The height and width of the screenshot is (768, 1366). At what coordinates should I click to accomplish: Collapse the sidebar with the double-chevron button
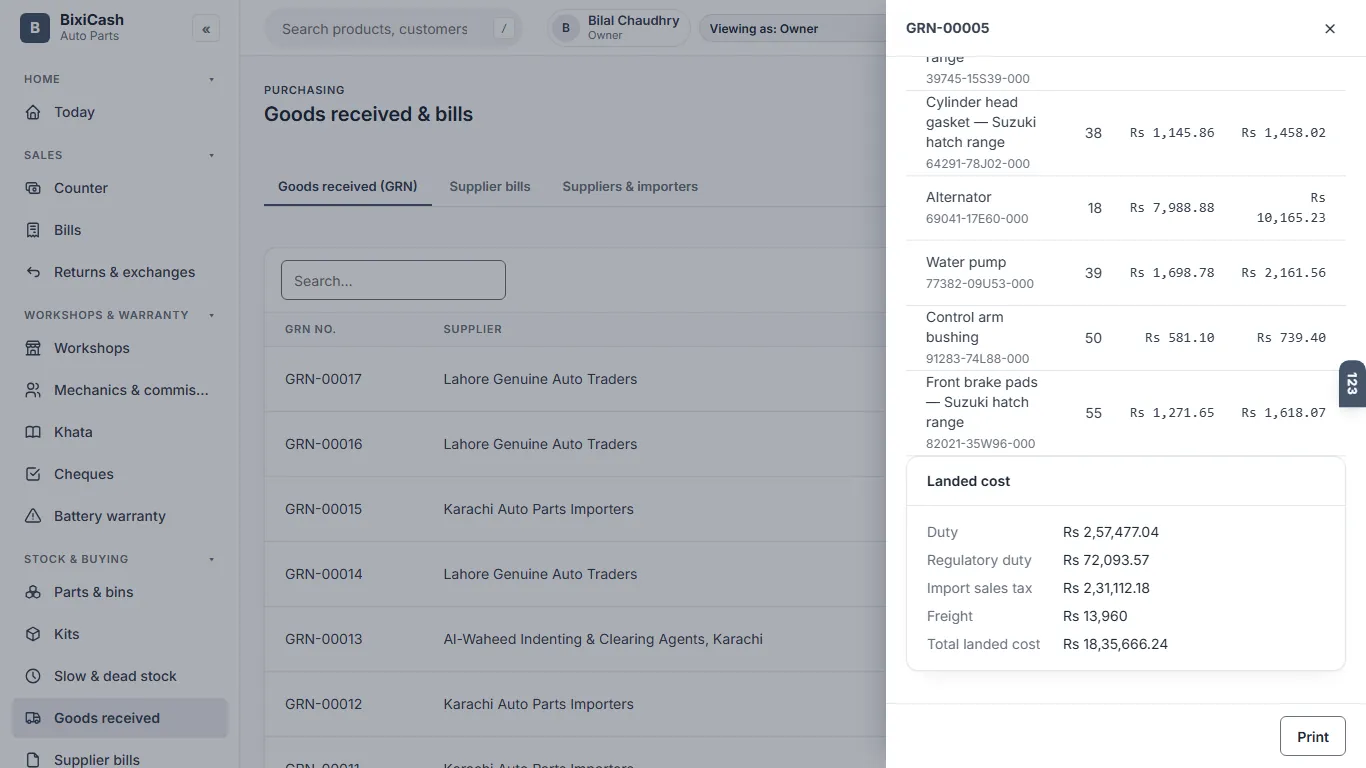(206, 29)
